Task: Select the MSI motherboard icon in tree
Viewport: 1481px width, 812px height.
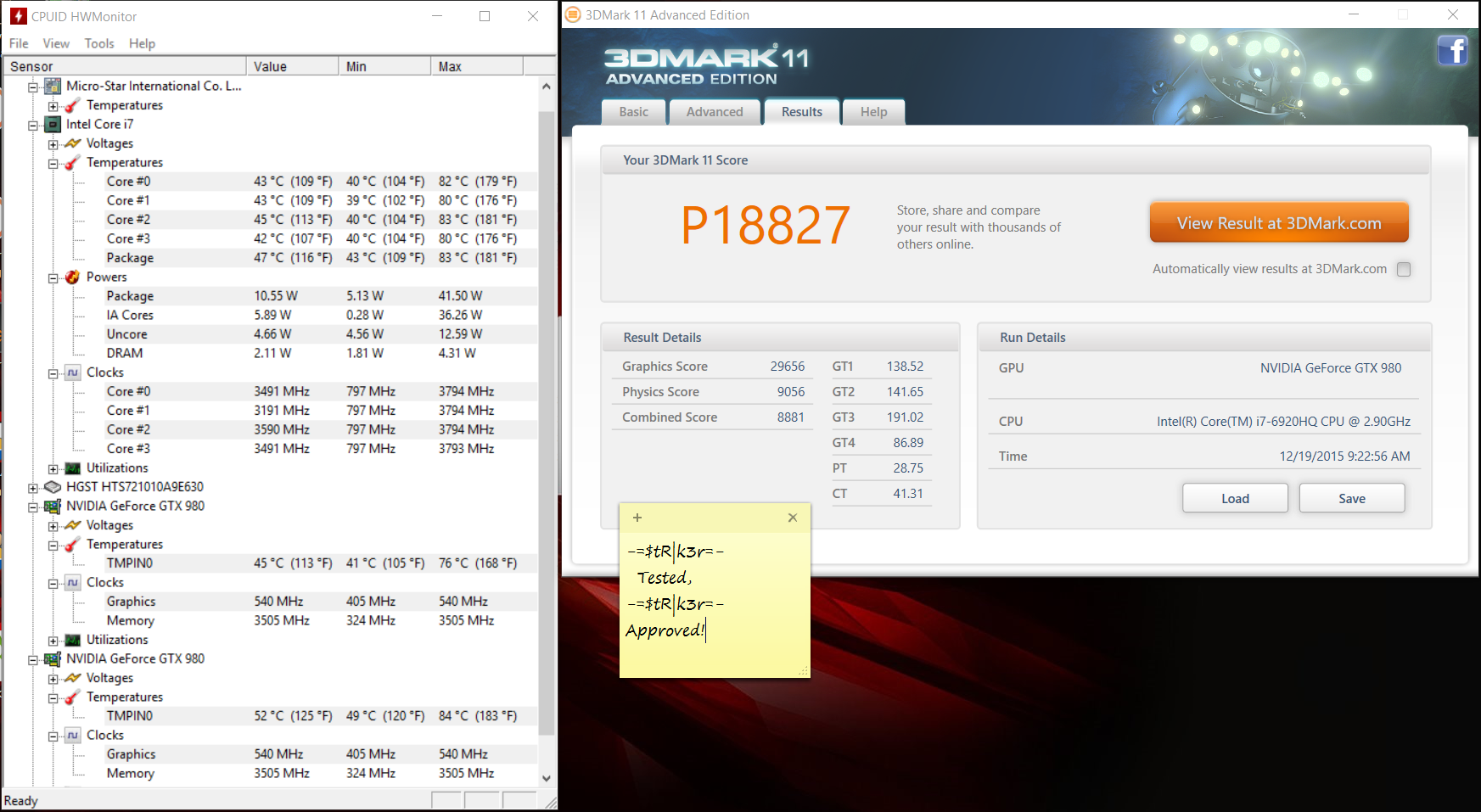Action: click(x=53, y=86)
